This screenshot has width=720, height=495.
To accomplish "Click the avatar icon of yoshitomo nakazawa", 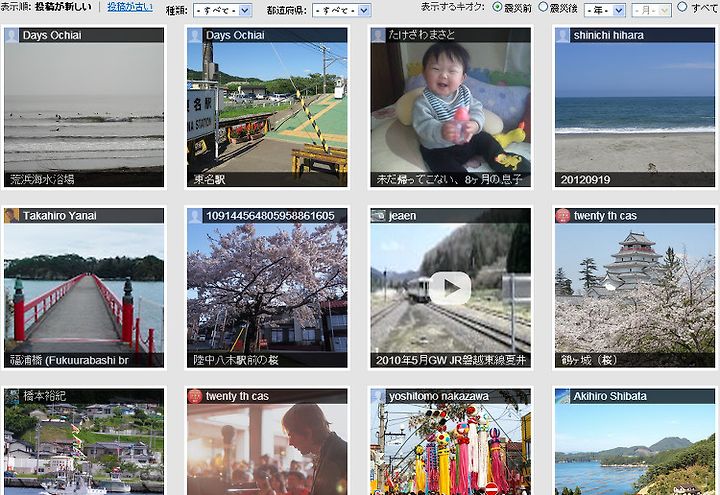I will point(378,396).
